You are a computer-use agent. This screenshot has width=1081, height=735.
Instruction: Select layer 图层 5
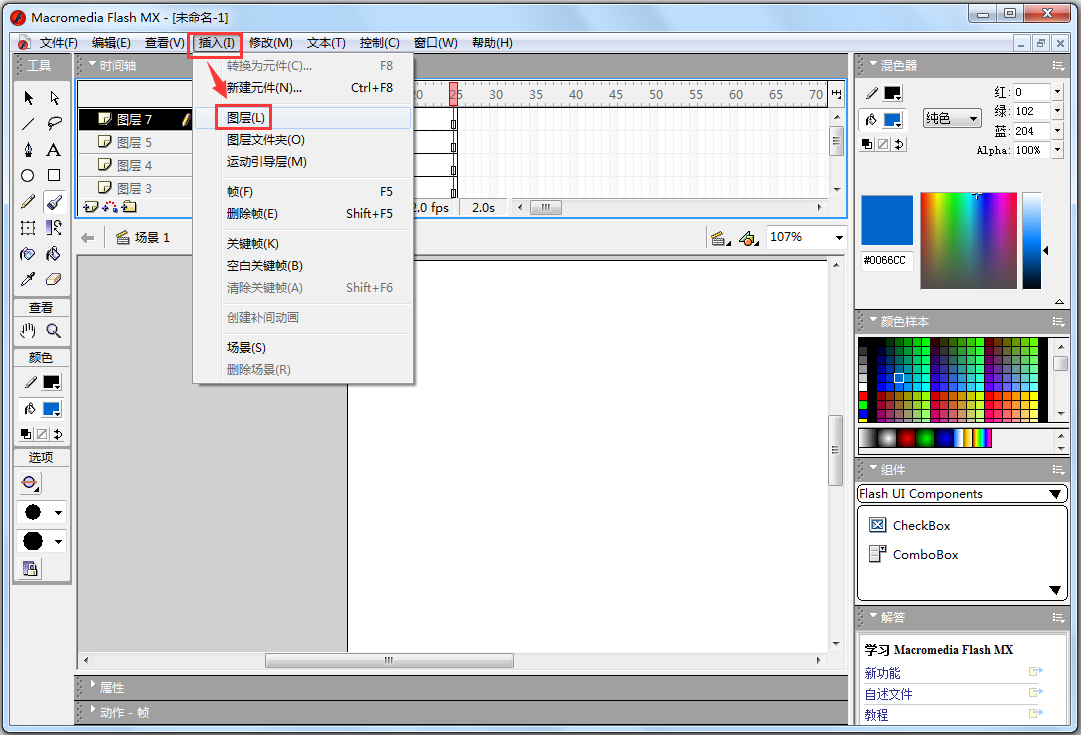[x=135, y=142]
